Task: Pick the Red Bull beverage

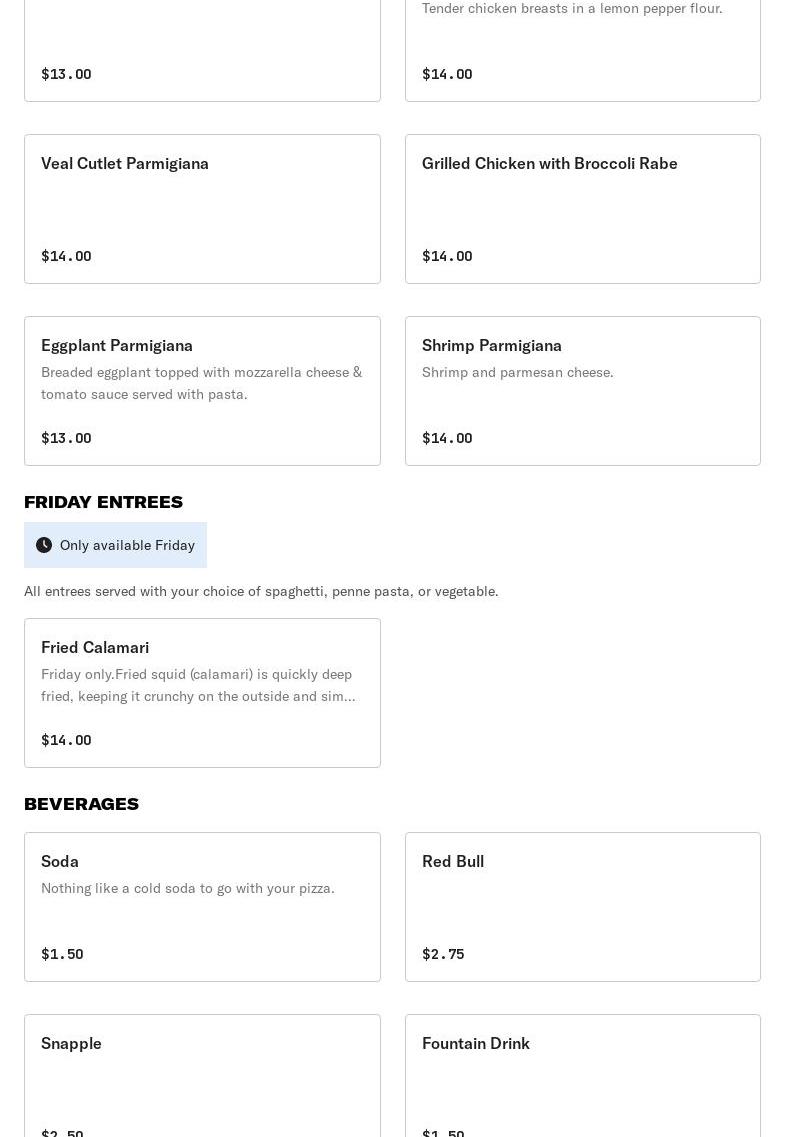Action: [453, 862]
